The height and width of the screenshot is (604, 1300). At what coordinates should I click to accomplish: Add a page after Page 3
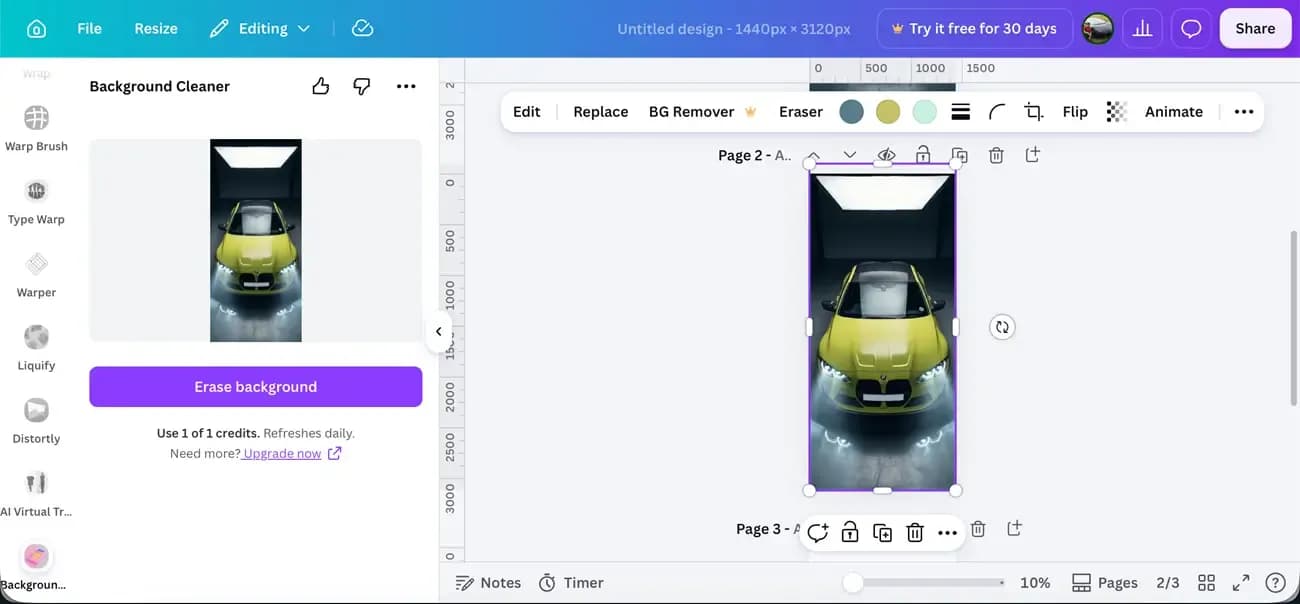click(1014, 528)
